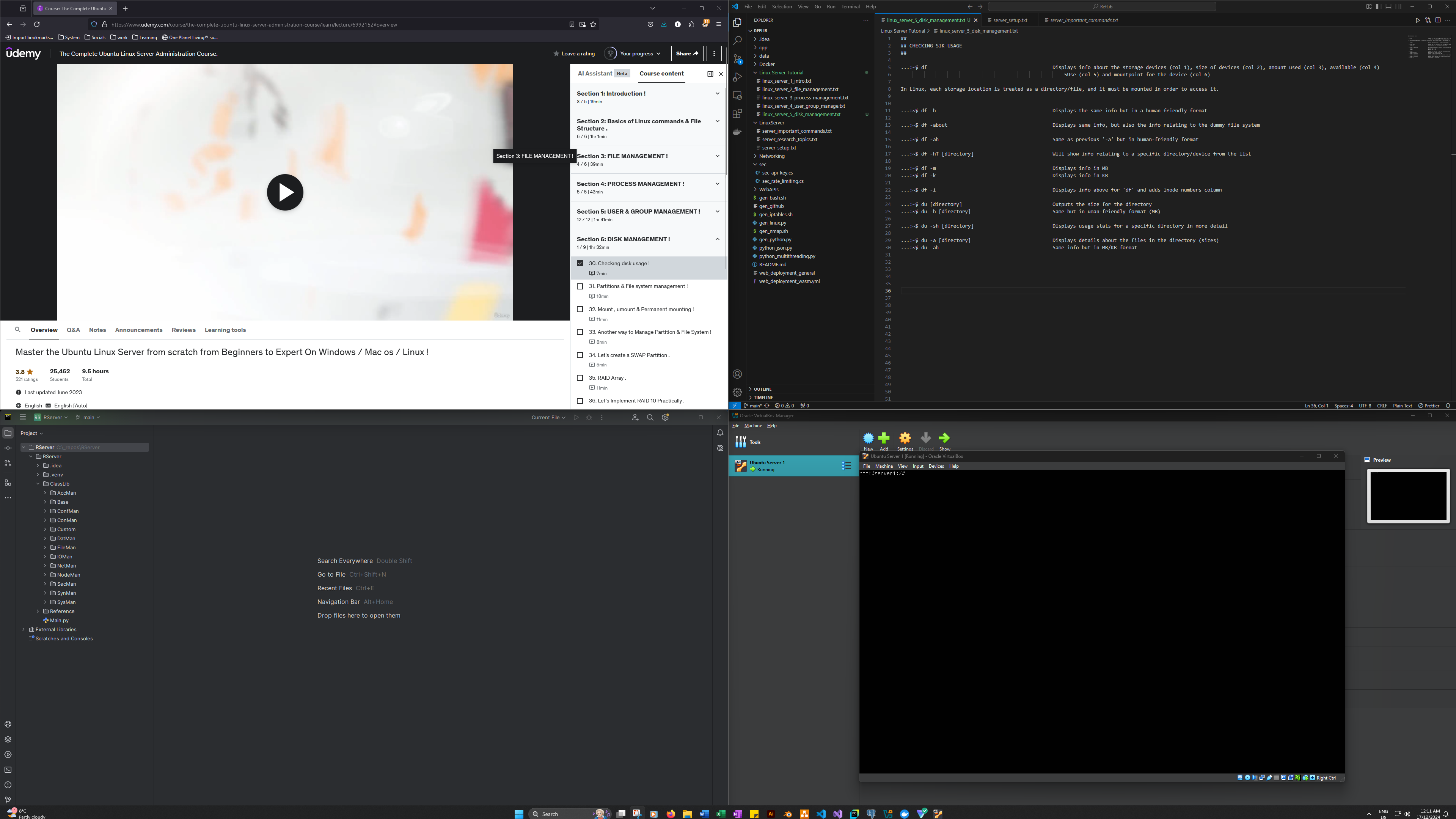
Task: Open PyCharm Pull Requests tool icon
Action: (8, 464)
